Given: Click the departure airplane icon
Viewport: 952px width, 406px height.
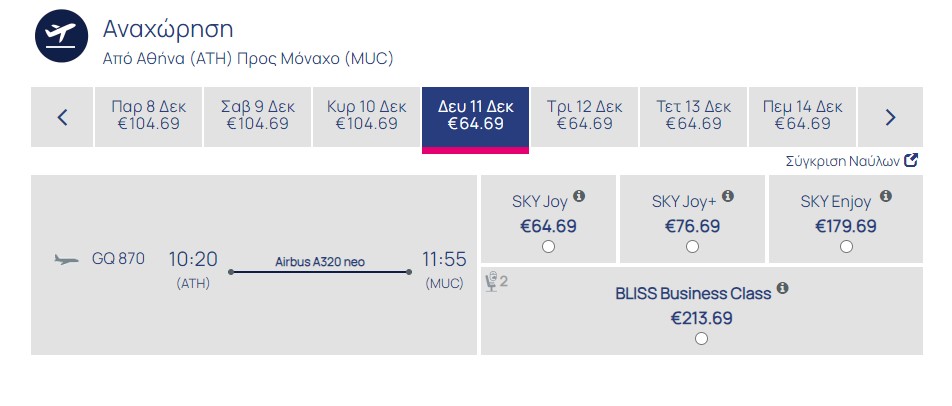Looking at the screenshot, I should (x=61, y=36).
